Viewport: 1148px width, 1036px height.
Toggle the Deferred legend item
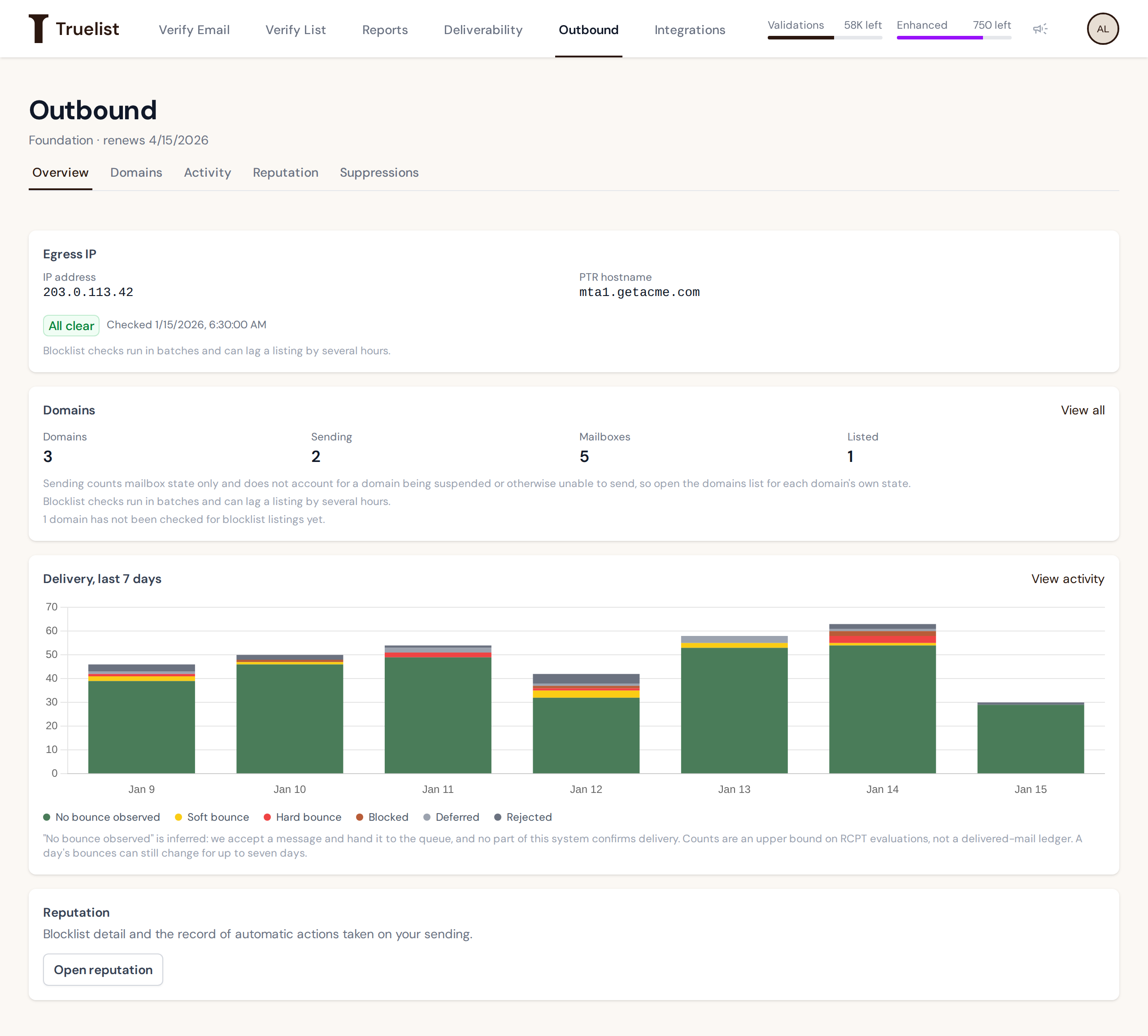(451, 817)
